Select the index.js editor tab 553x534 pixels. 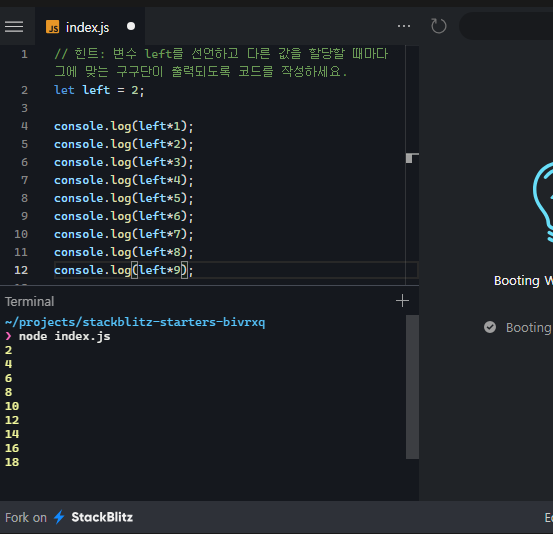(x=90, y=27)
